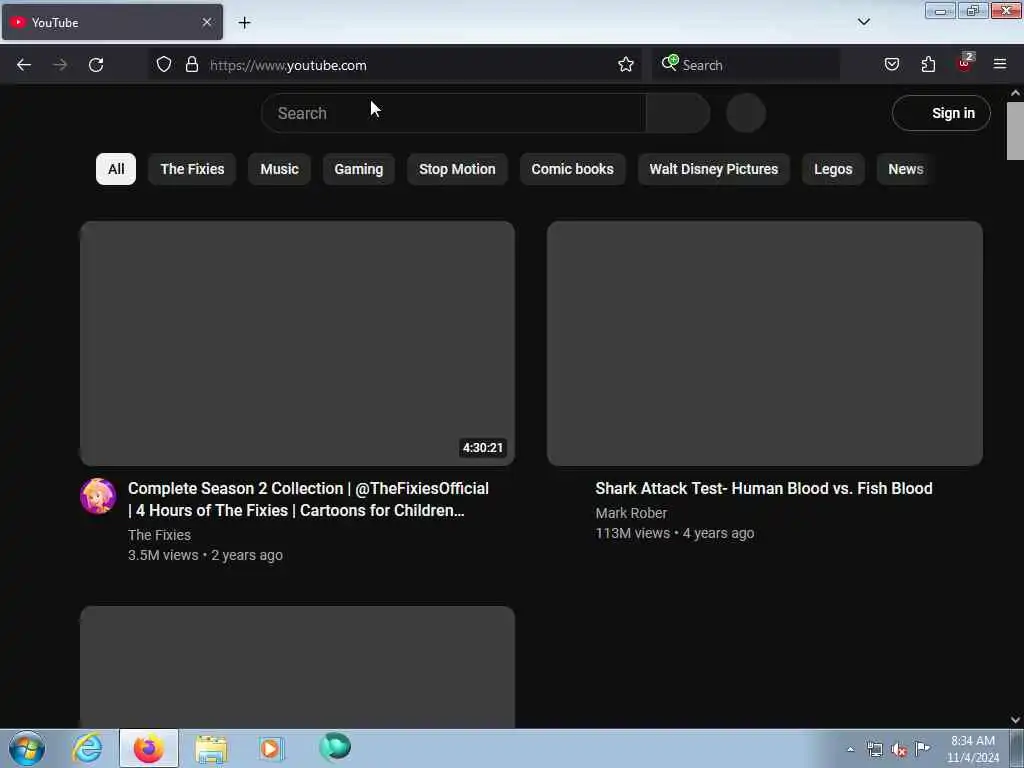Click the Firefox taskbar icon

[148, 748]
